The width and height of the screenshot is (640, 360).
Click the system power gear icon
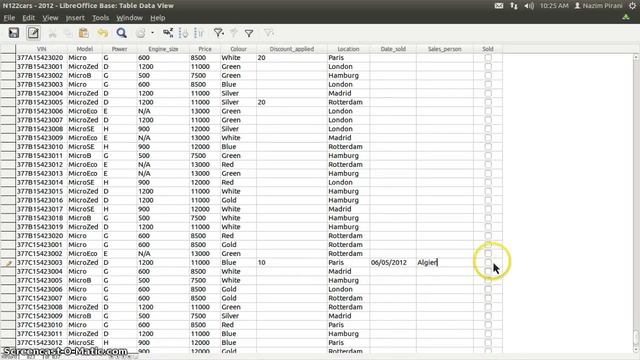tap(633, 6)
